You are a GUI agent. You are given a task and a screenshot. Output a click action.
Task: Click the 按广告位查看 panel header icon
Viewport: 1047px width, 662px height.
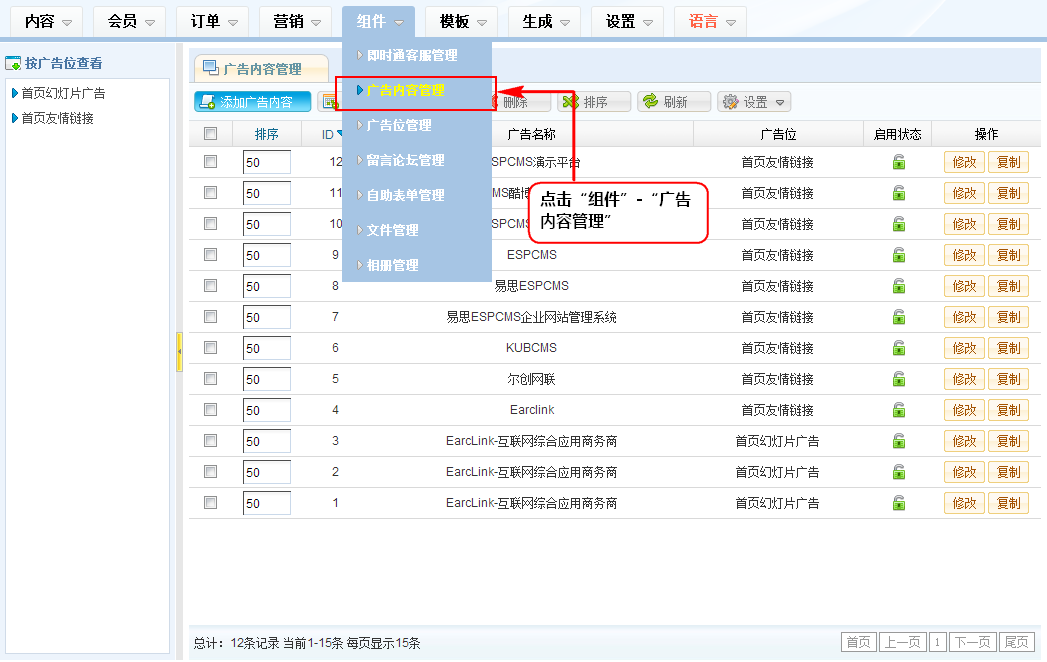[13, 63]
